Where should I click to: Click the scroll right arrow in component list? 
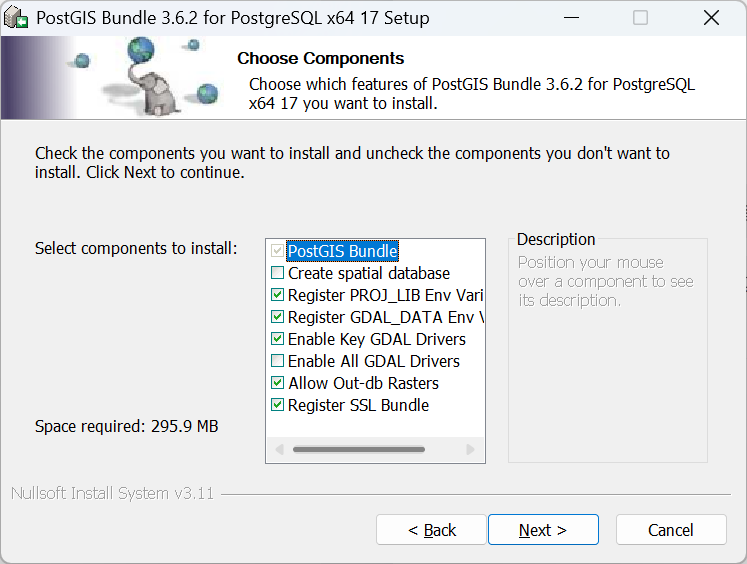tap(470, 449)
